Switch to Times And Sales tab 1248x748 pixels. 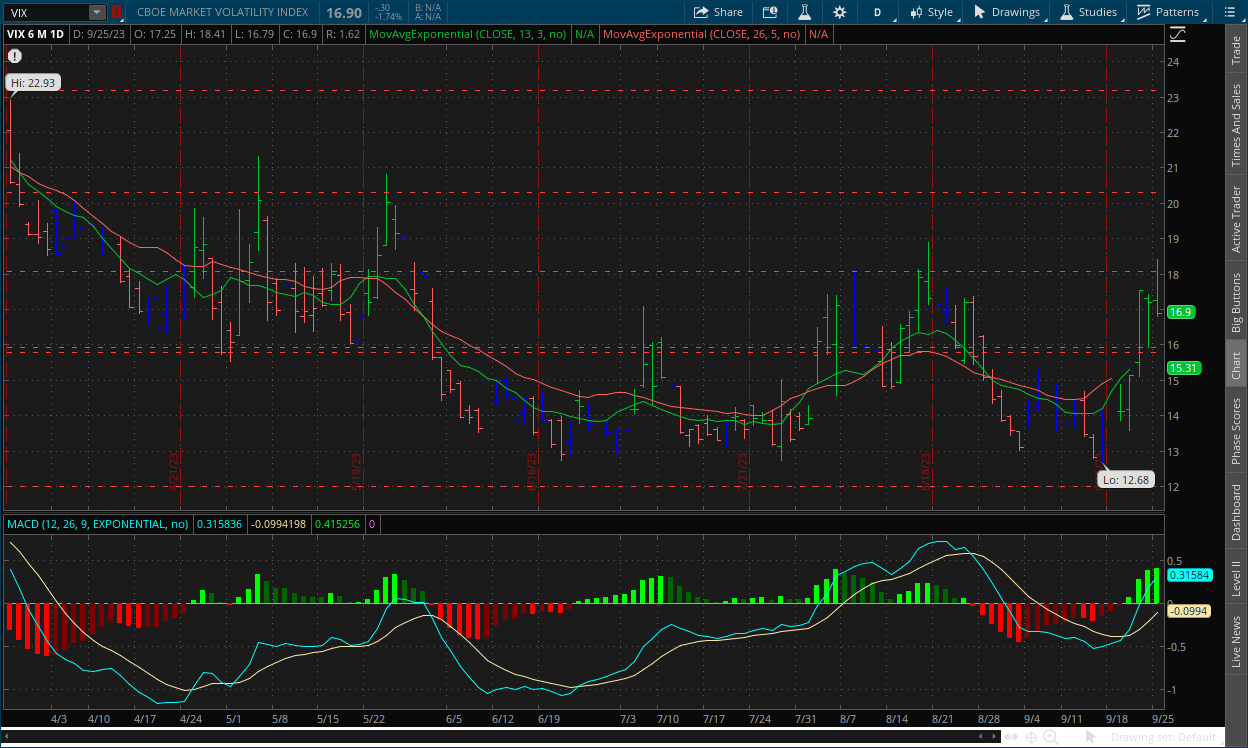1236,125
